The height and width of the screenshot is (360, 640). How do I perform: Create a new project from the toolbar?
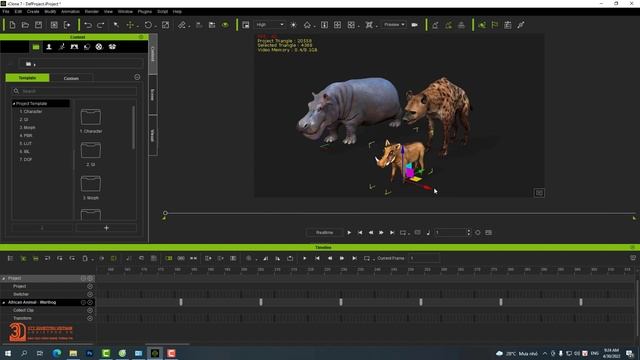[x=12, y=25]
